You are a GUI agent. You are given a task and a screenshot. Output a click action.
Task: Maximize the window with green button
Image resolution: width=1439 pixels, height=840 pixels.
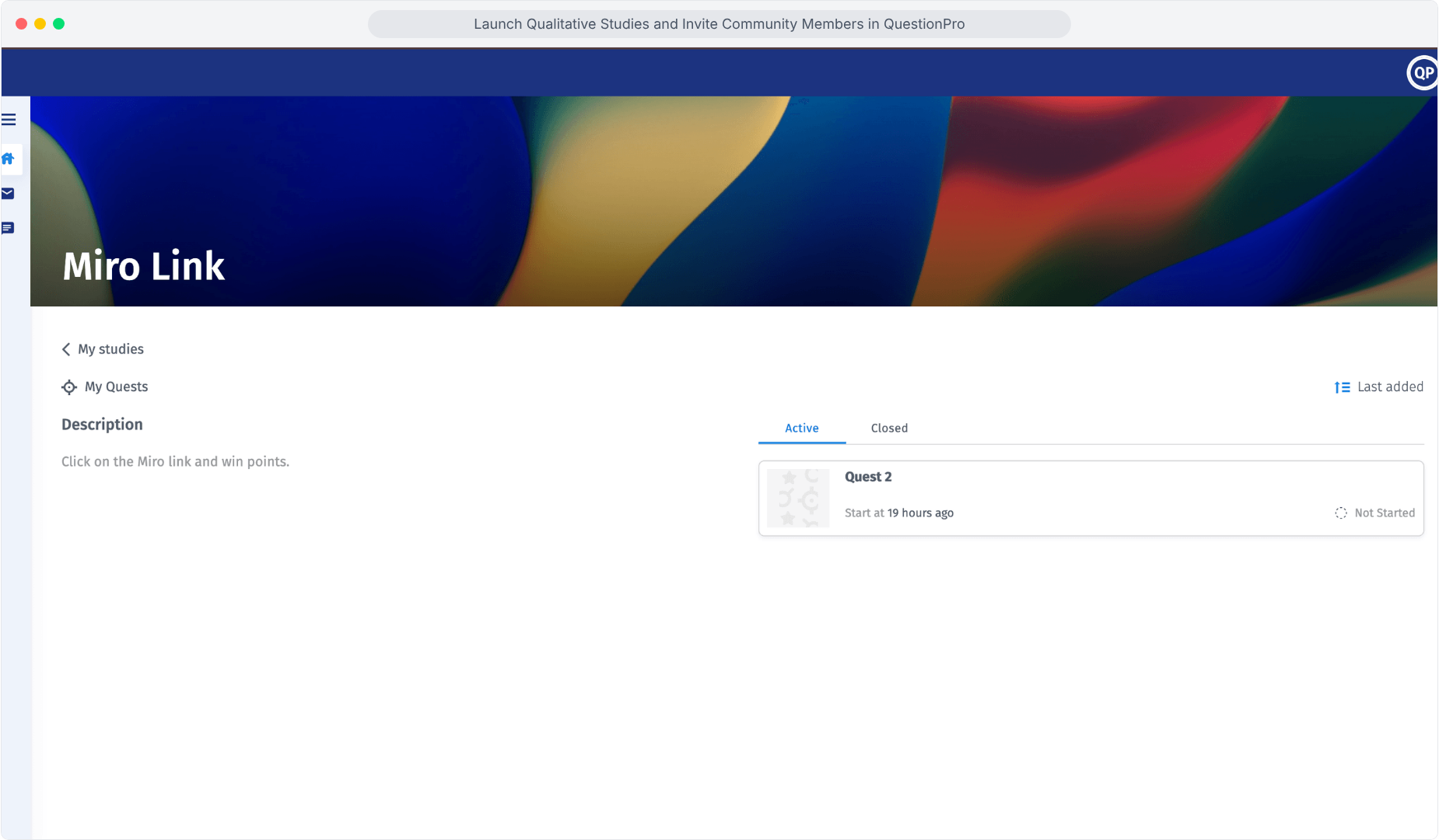58,24
